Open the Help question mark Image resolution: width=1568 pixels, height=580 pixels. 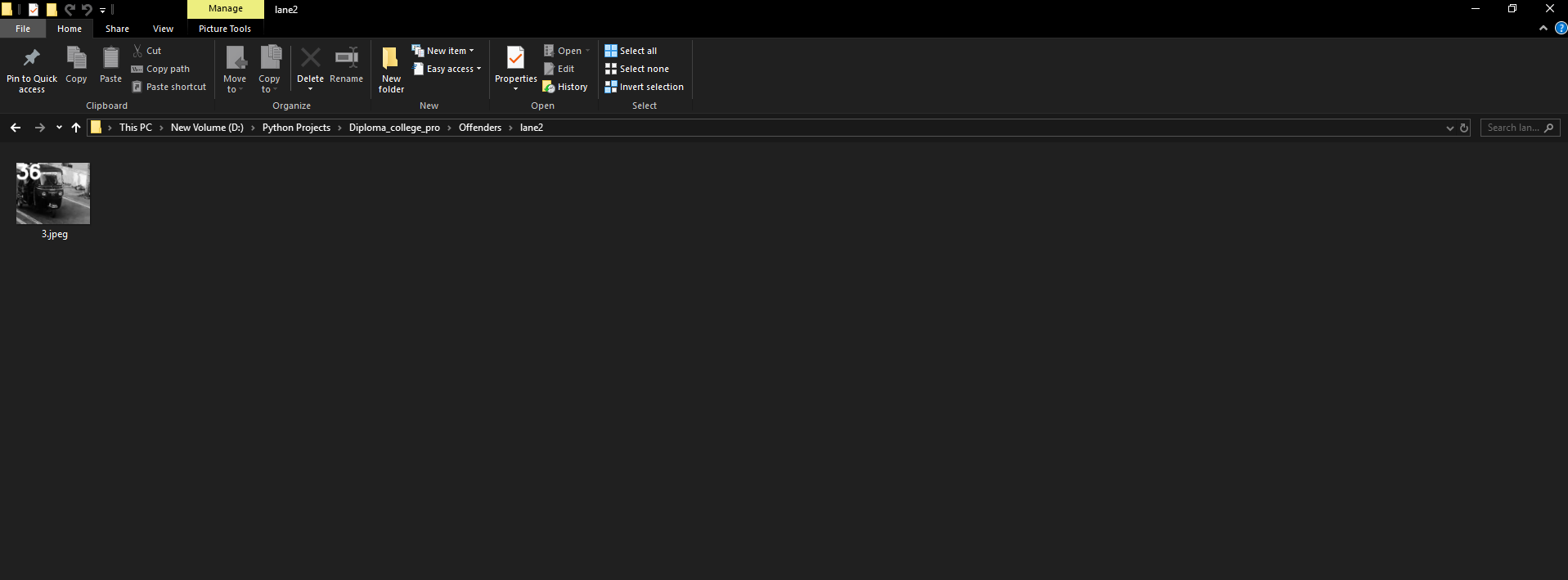point(1561,28)
